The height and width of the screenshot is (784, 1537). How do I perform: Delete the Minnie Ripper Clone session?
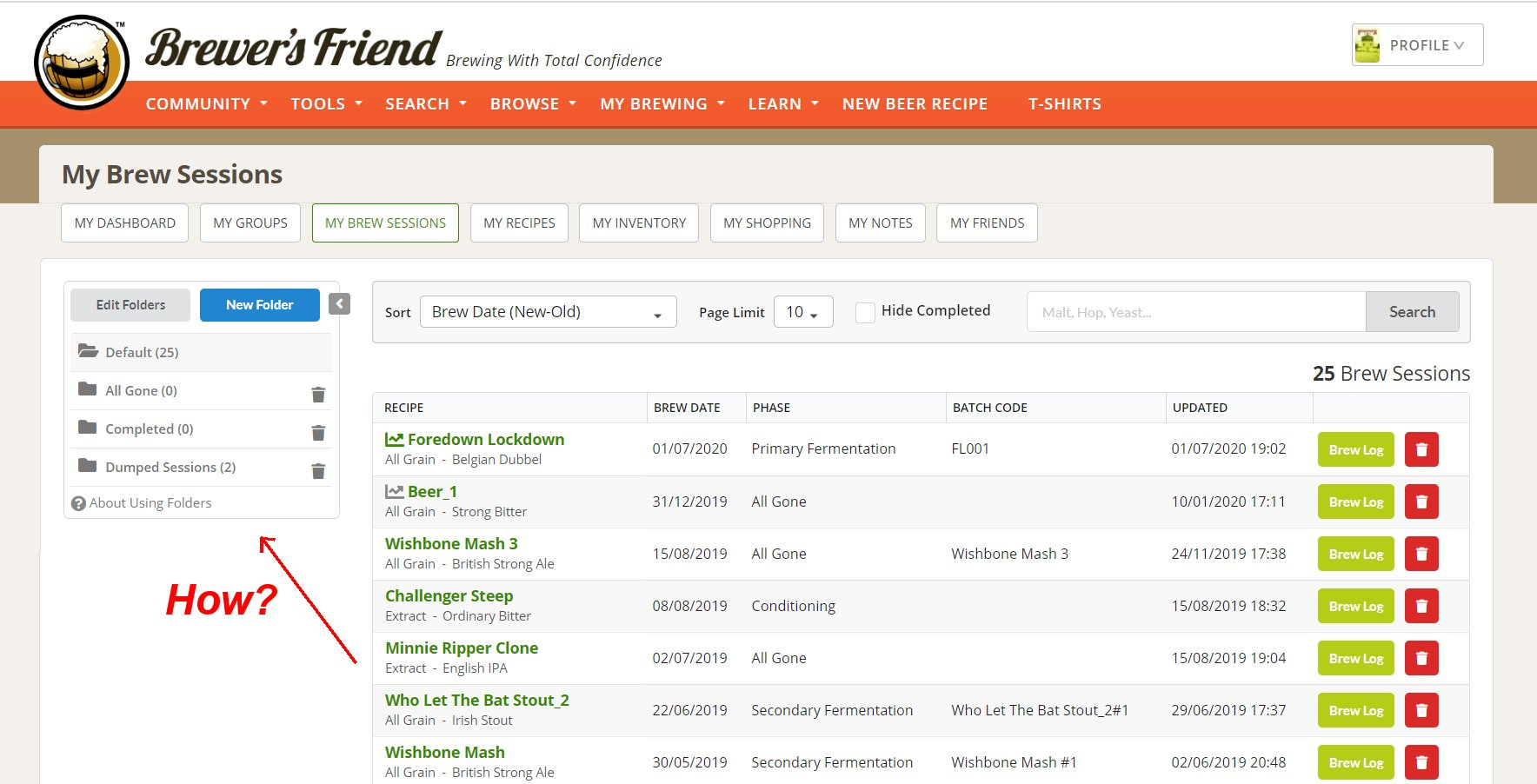coord(1421,658)
